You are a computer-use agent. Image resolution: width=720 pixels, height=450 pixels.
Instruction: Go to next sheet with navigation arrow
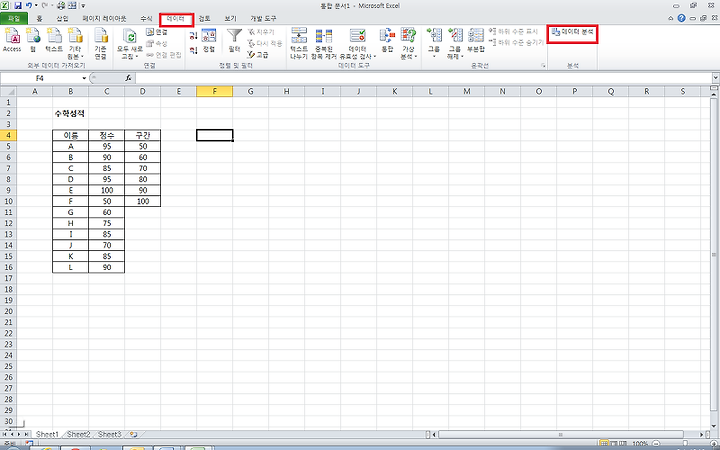19,434
